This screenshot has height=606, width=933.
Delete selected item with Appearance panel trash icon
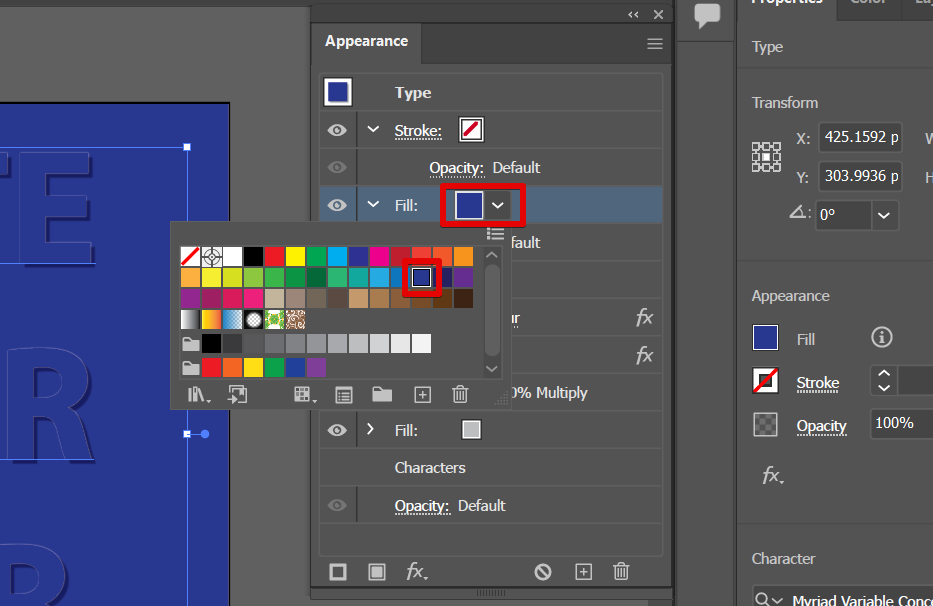click(x=621, y=572)
